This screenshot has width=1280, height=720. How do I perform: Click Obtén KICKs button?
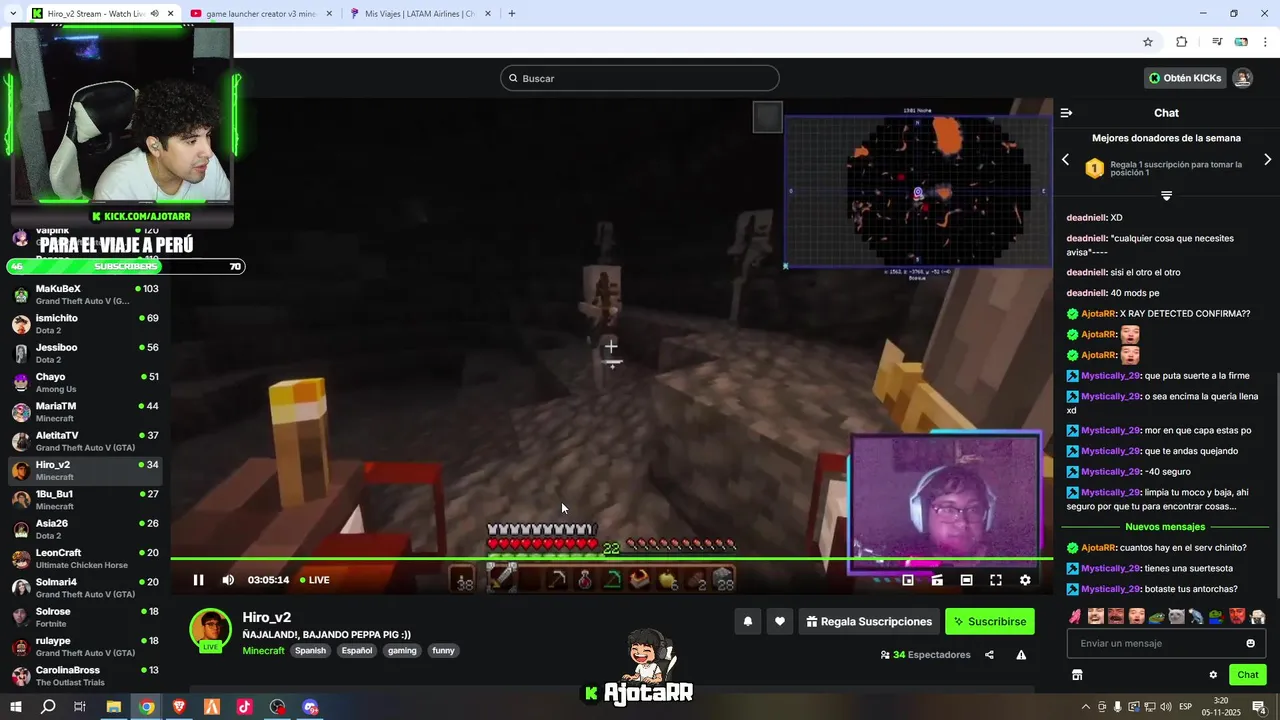pyautogui.click(x=1185, y=78)
